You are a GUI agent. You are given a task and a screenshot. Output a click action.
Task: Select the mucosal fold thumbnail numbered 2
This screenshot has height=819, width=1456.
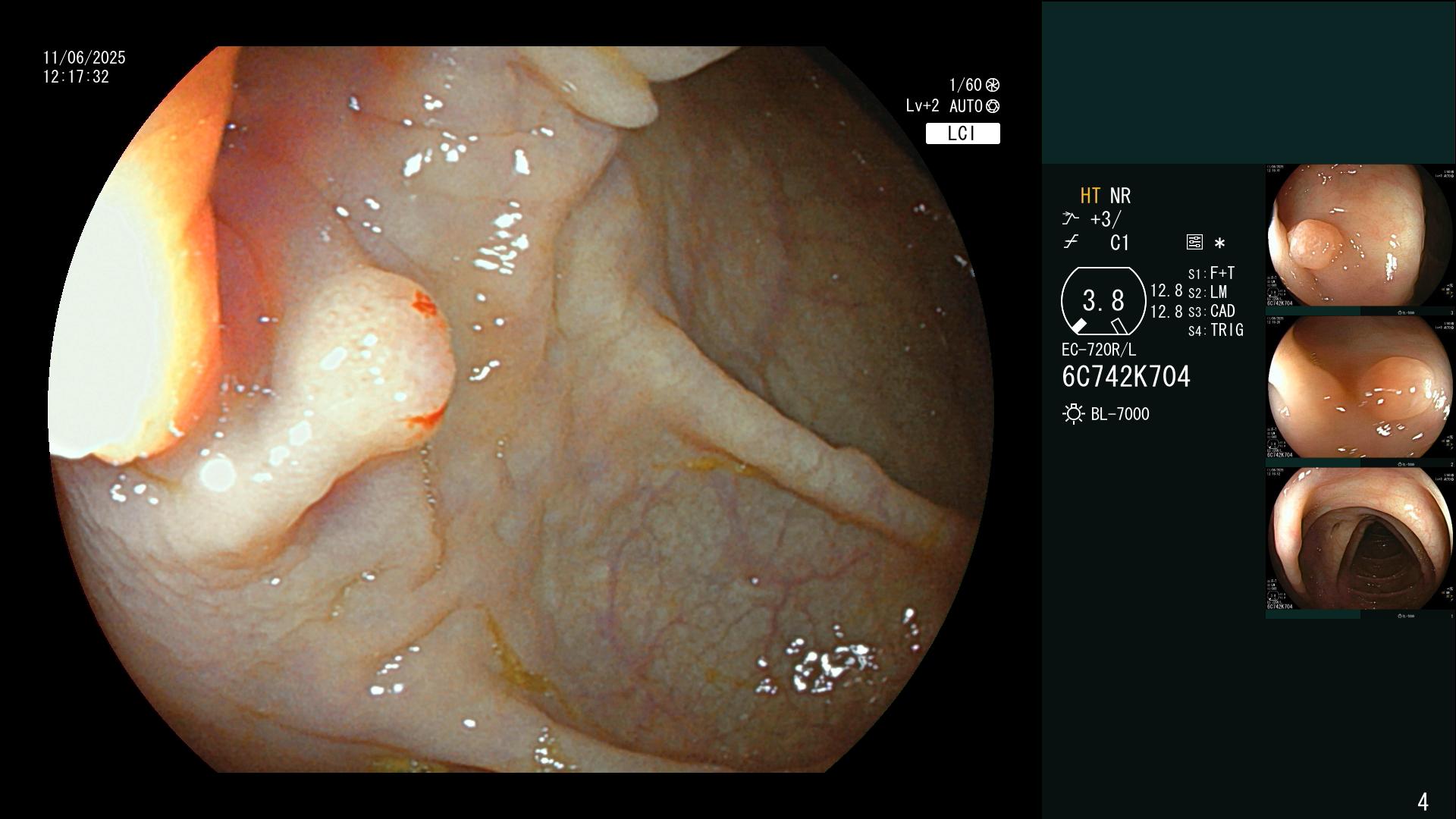coord(1360,391)
